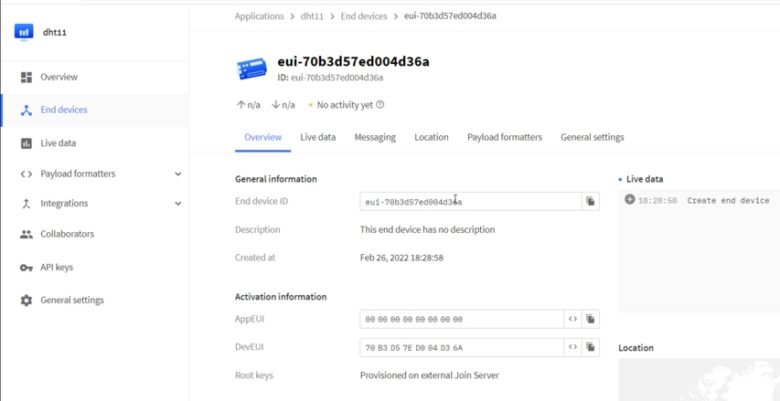This screenshot has width=780, height=401.
Task: Copy the AppEUI value
Action: click(x=590, y=319)
